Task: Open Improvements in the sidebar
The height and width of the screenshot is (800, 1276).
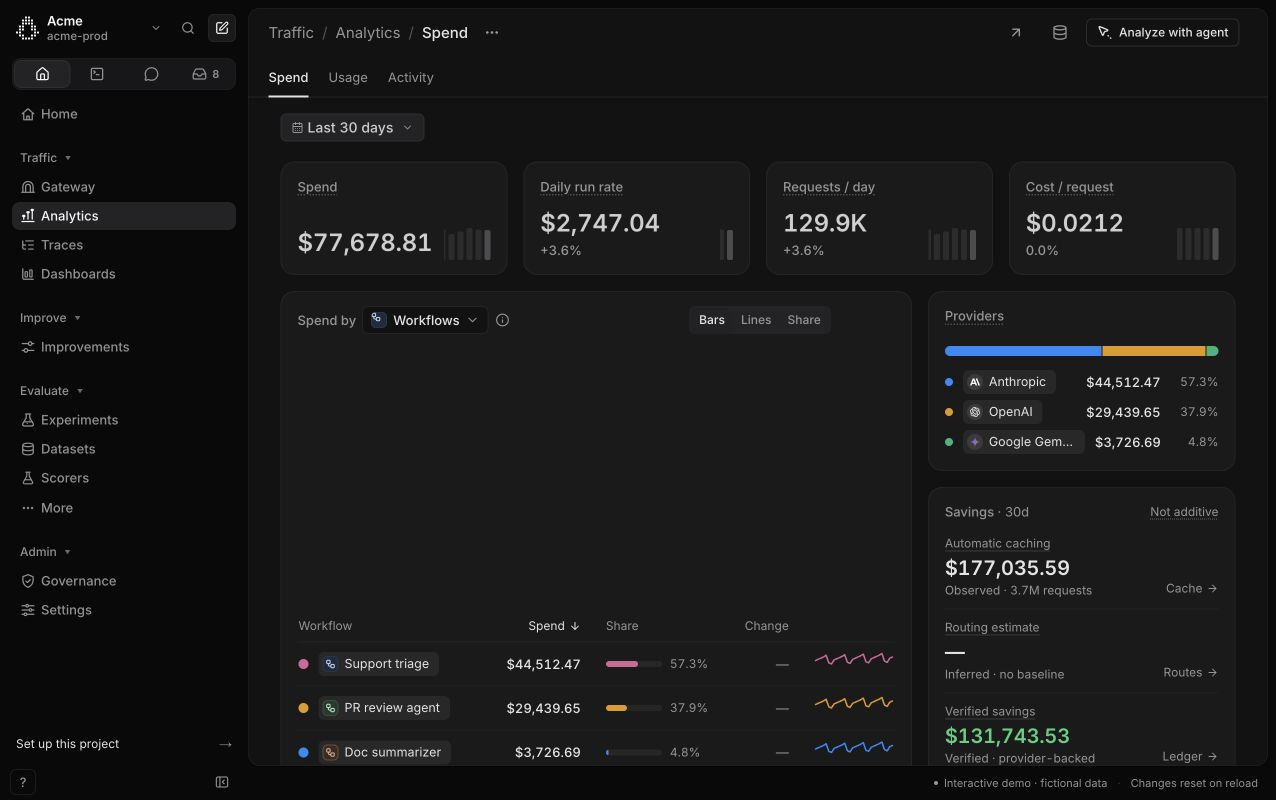Action: (124, 347)
